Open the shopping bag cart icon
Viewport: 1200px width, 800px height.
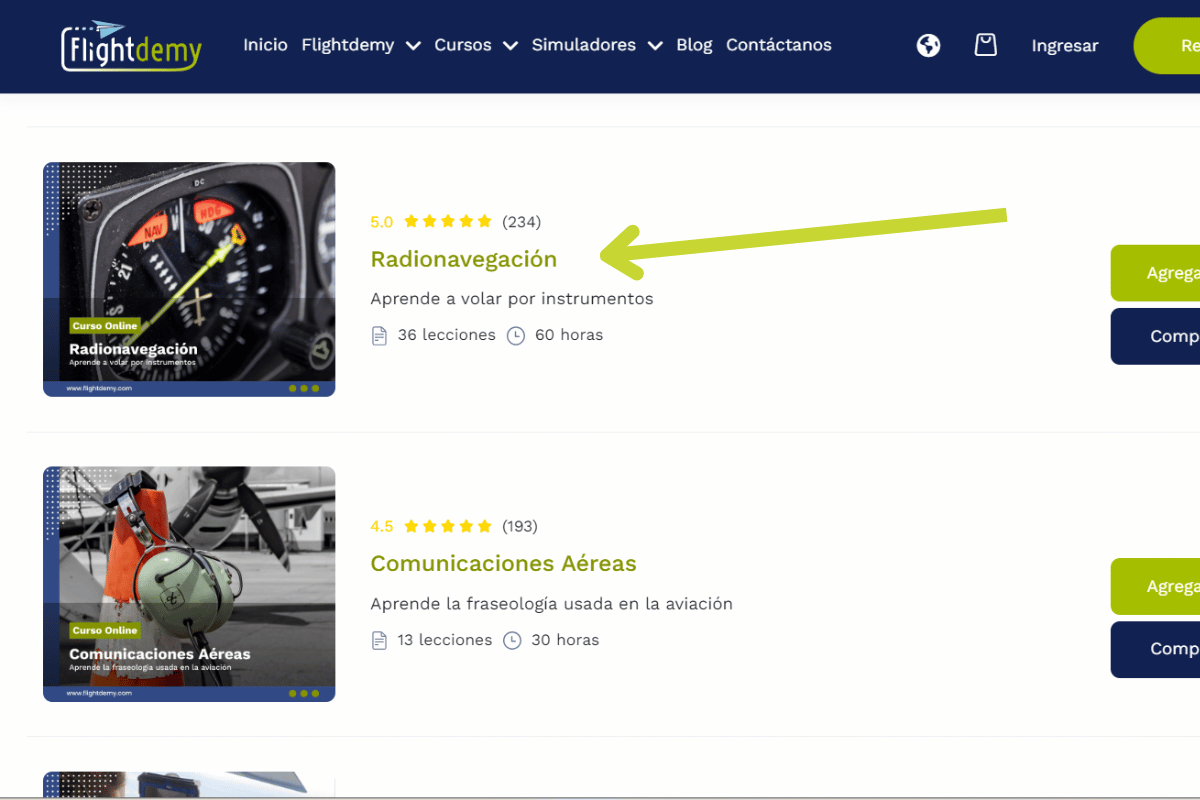[x=986, y=44]
